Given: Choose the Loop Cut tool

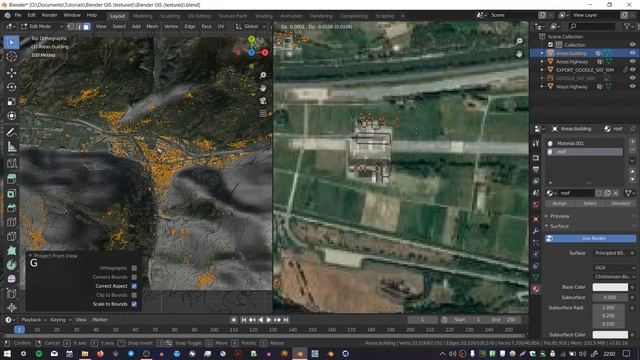Looking at the screenshot, I should (x=11, y=222).
